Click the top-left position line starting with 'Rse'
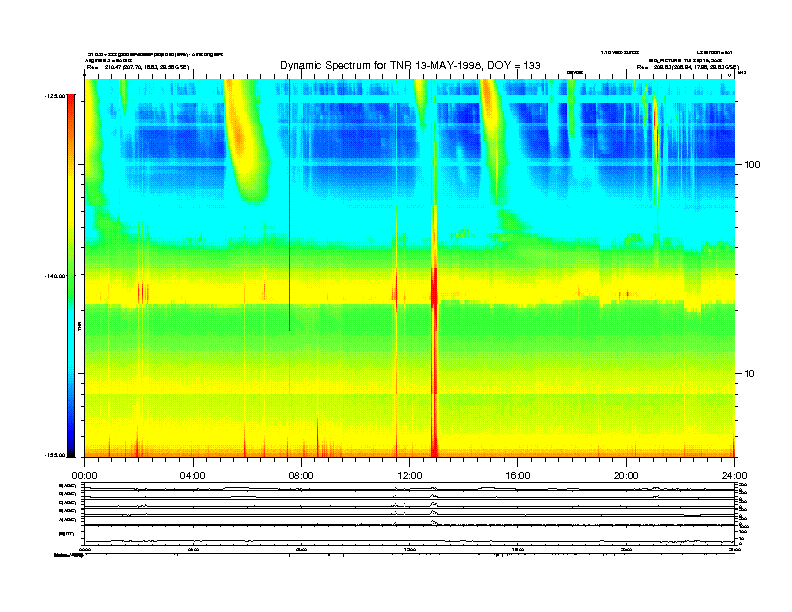Image resolution: width=792 pixels, height=612 pixels. (137, 67)
